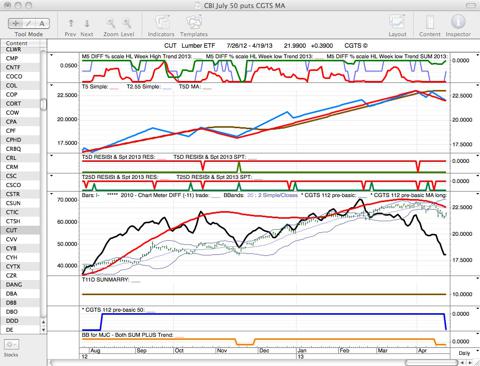Screen dimensions: 480x366
Task: Collapse the T25D RESIST & Spt pane triangle
Action: 51,175
